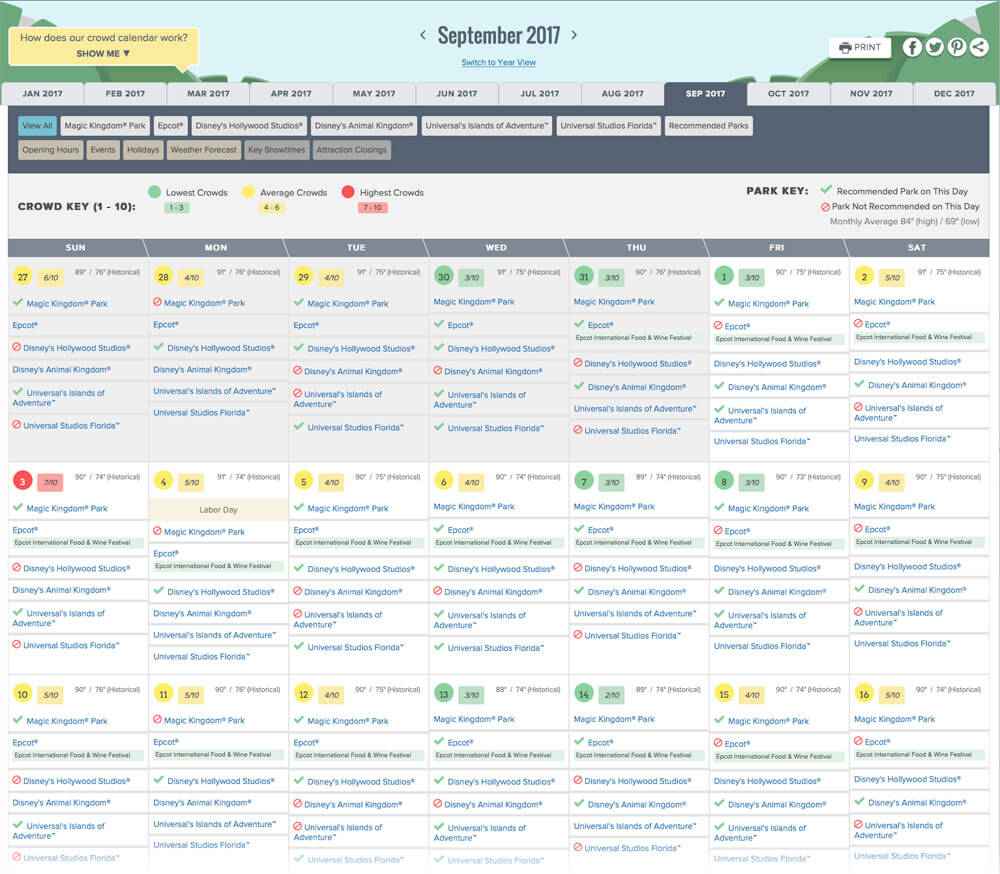Toggle the Weather Forecast filter

203,150
